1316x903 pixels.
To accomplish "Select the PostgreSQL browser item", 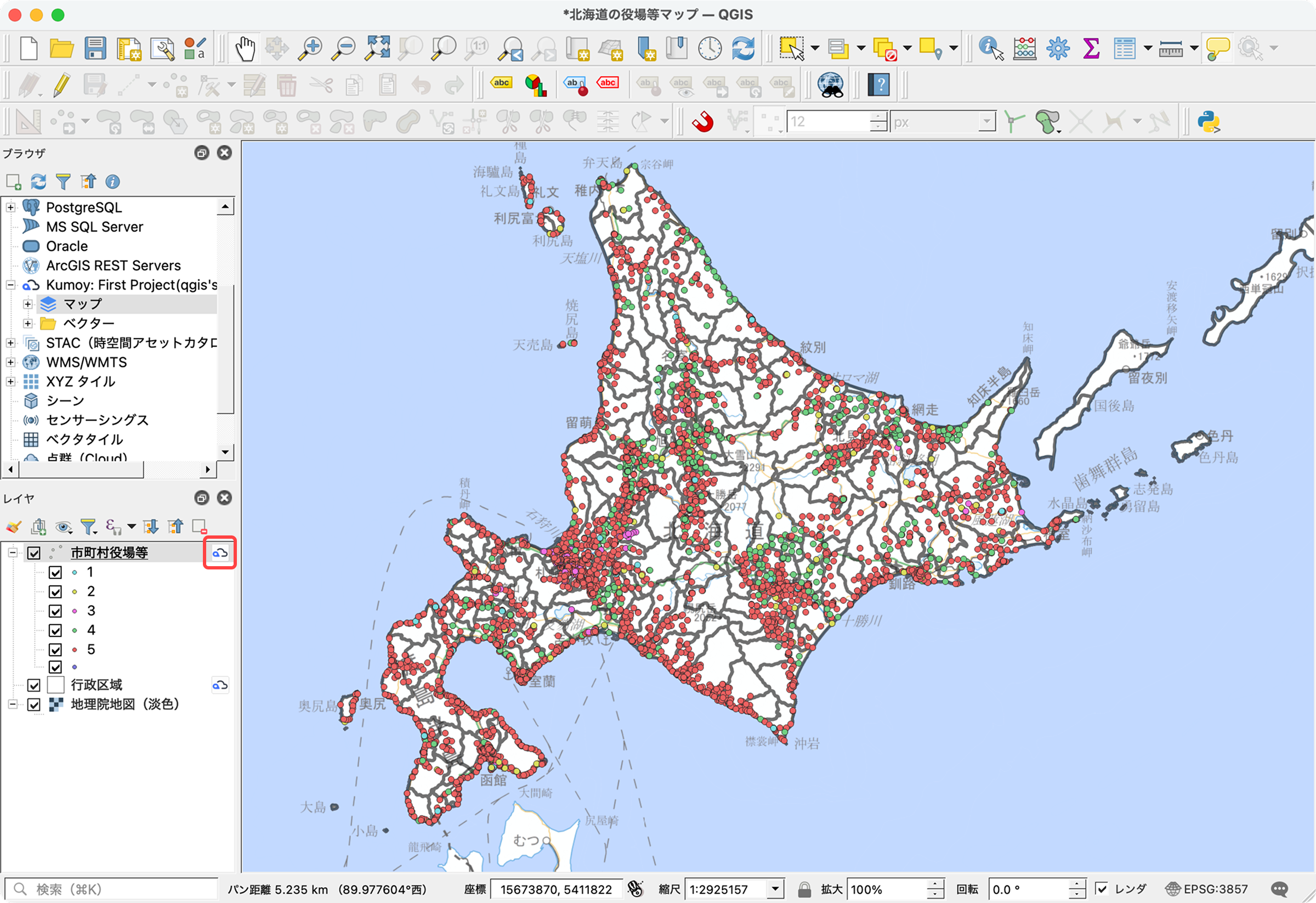I will coord(84,207).
